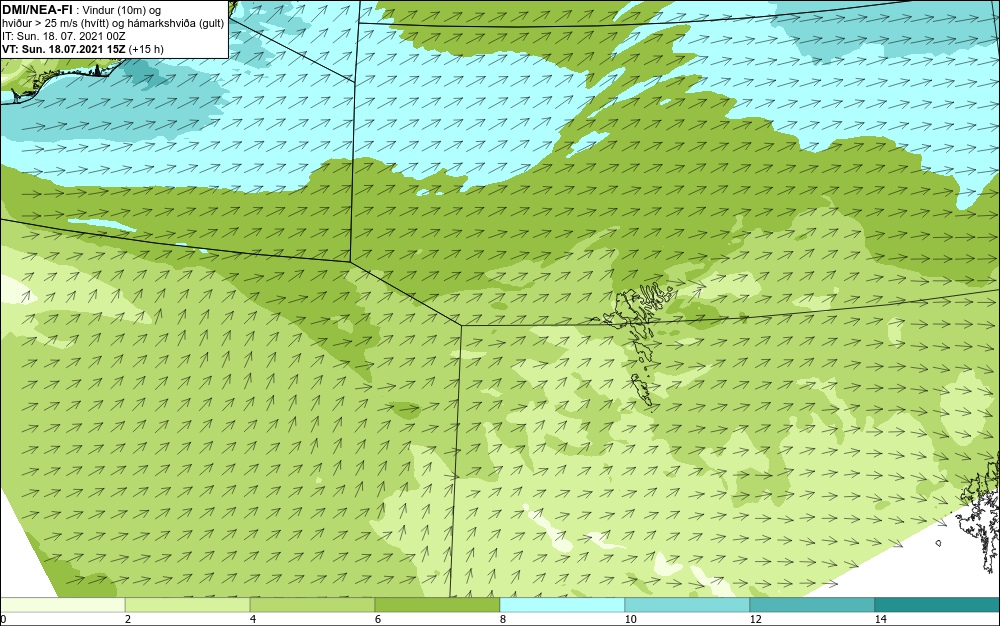The image size is (1000, 626).
Task: Click the 12–14 m/s legend color swatch
Action: 812,605
